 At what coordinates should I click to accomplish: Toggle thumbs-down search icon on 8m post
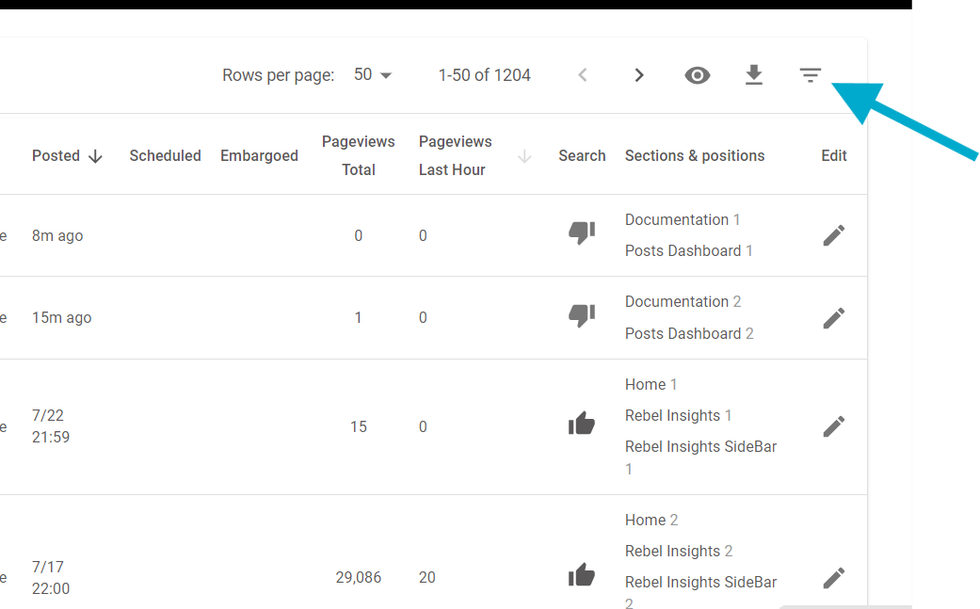pyautogui.click(x=581, y=233)
